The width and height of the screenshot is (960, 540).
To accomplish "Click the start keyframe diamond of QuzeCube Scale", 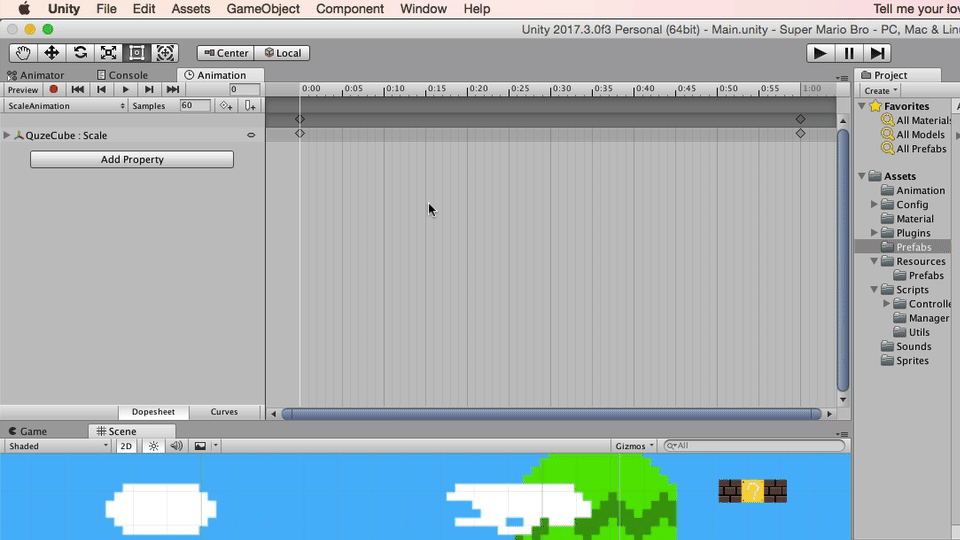I will tap(300, 133).
